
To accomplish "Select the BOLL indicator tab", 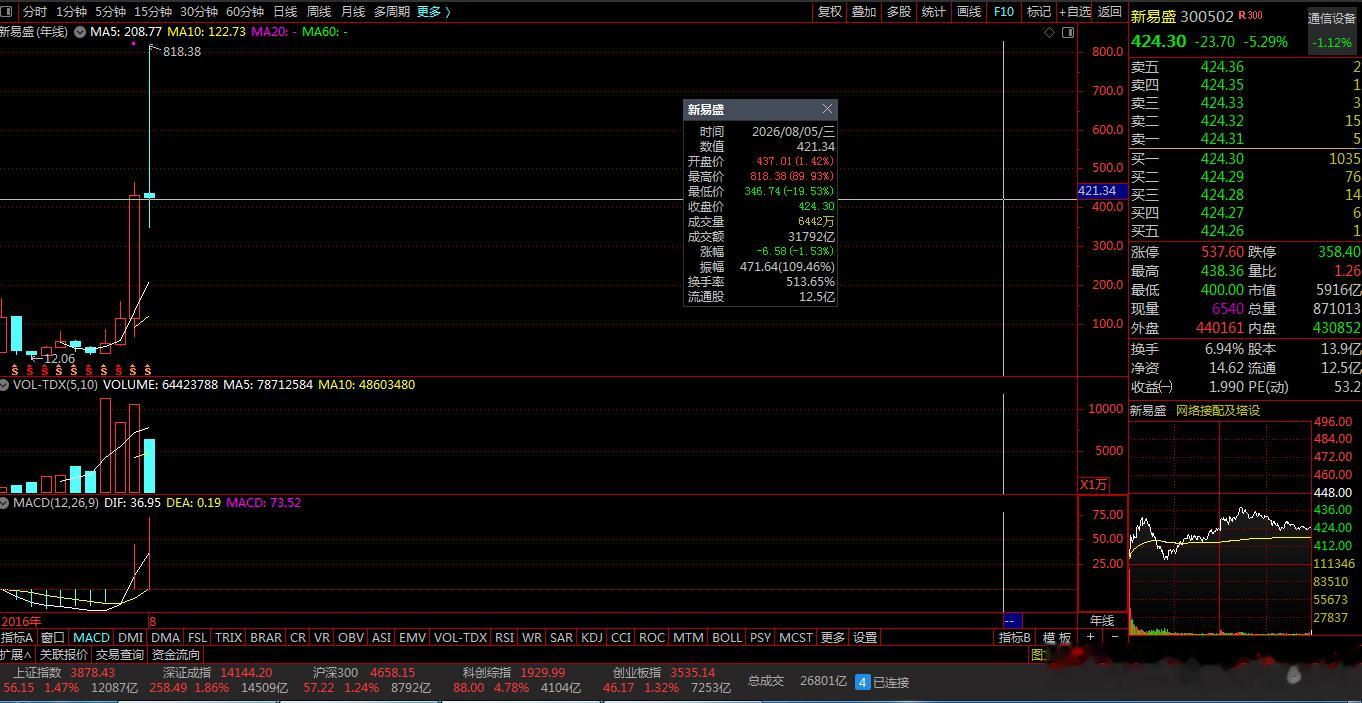I will (727, 637).
